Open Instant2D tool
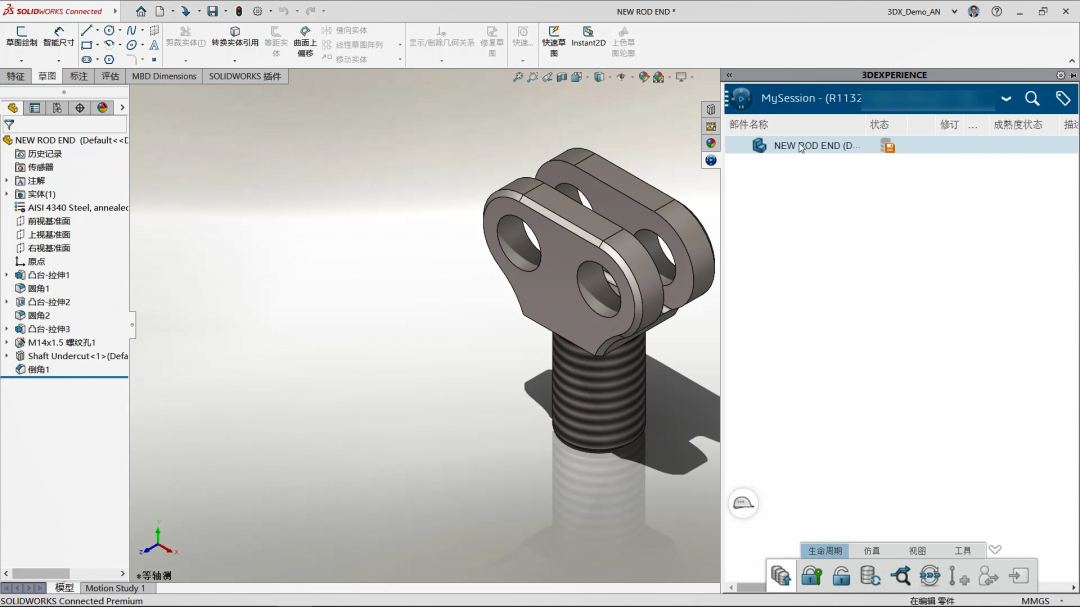This screenshot has width=1080, height=607. click(588, 37)
